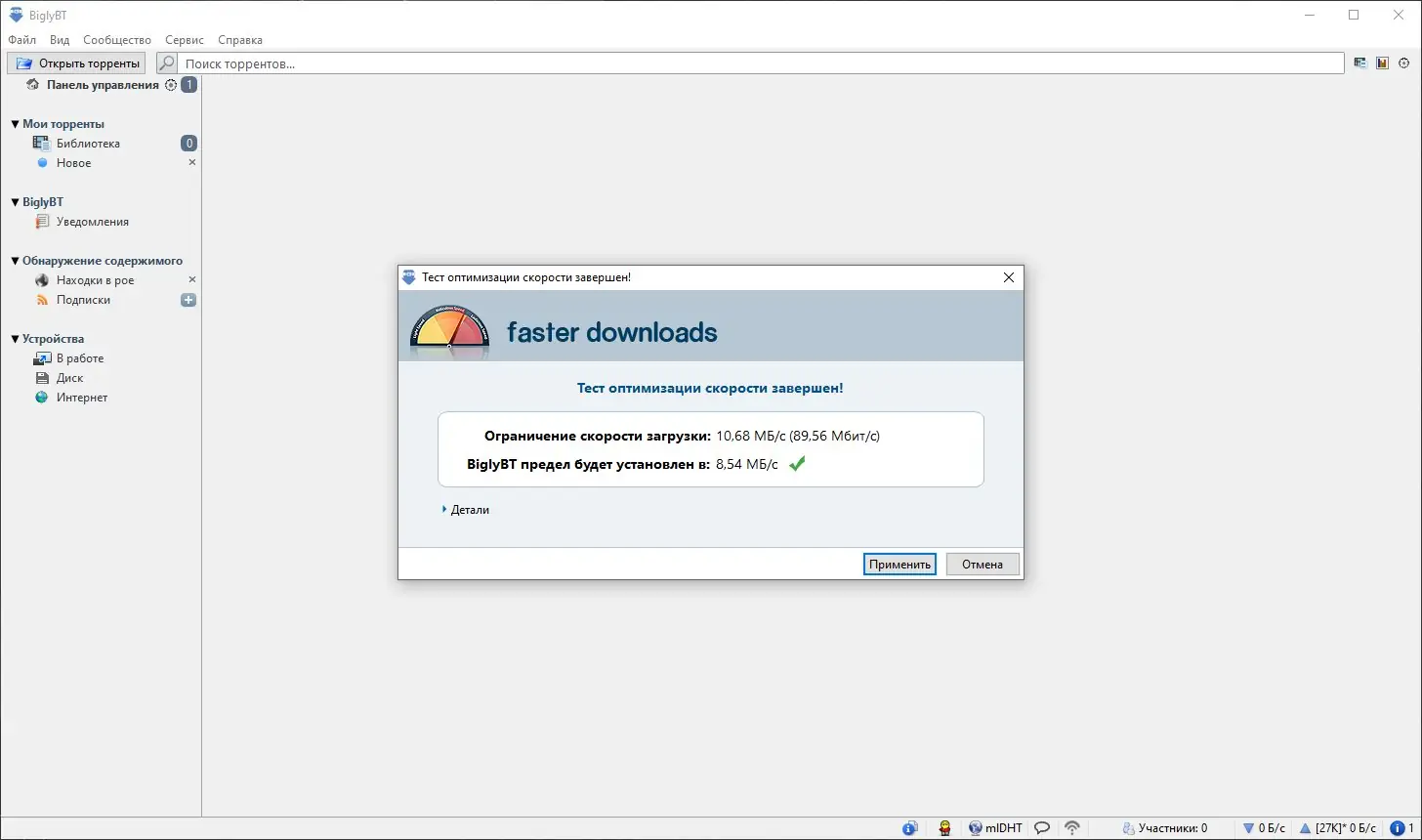
Task: Click the Отмена button
Action: (x=983, y=565)
